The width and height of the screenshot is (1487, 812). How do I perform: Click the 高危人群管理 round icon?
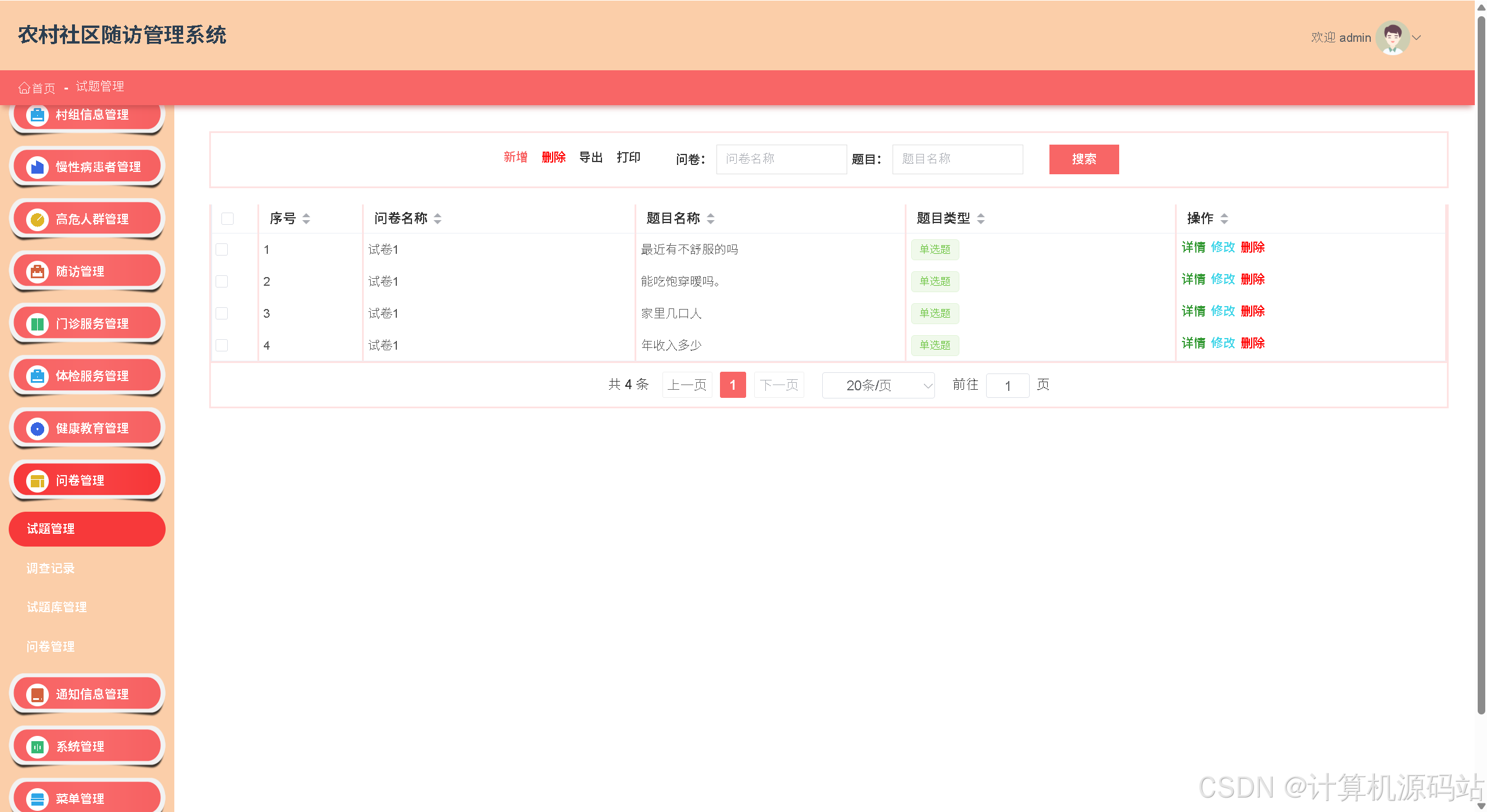(37, 220)
